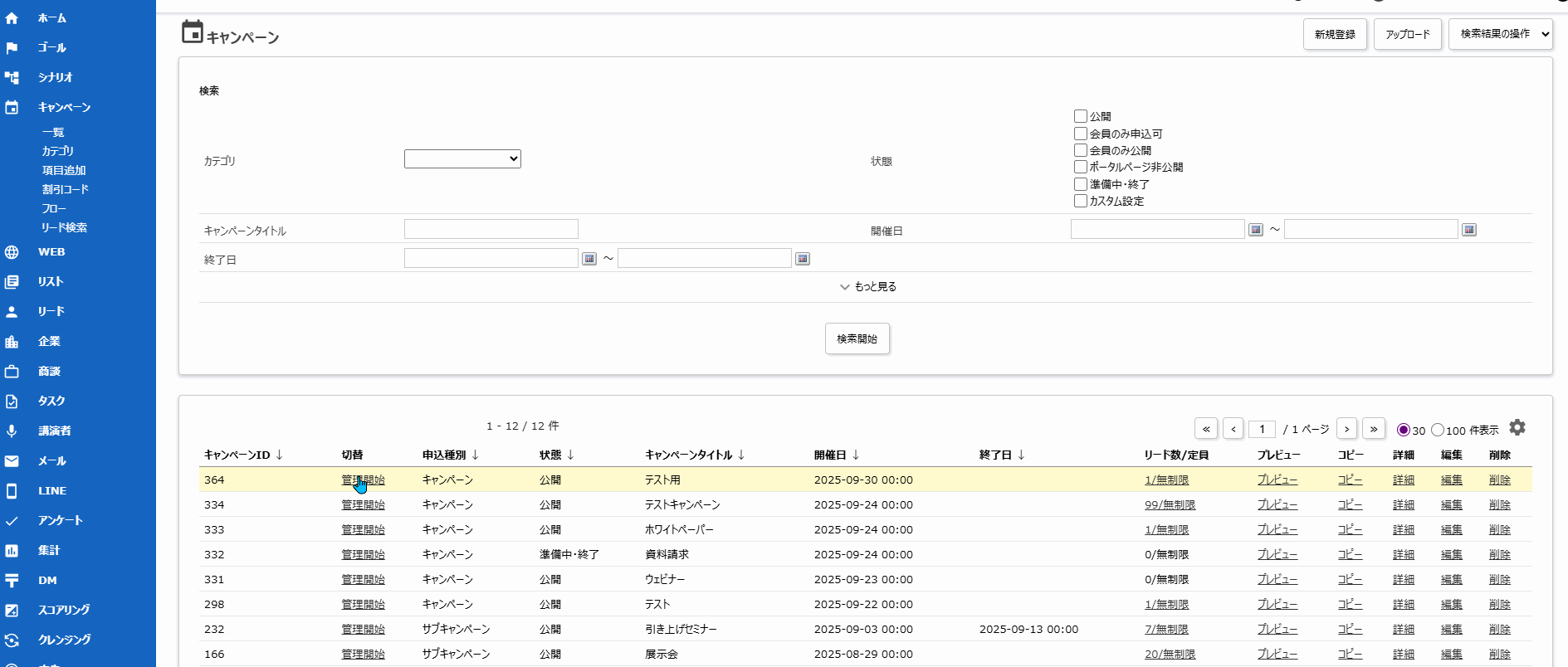1568x667 pixels.
Task: Click the Company building icon next to 企業
Action: pyautogui.click(x=12, y=342)
